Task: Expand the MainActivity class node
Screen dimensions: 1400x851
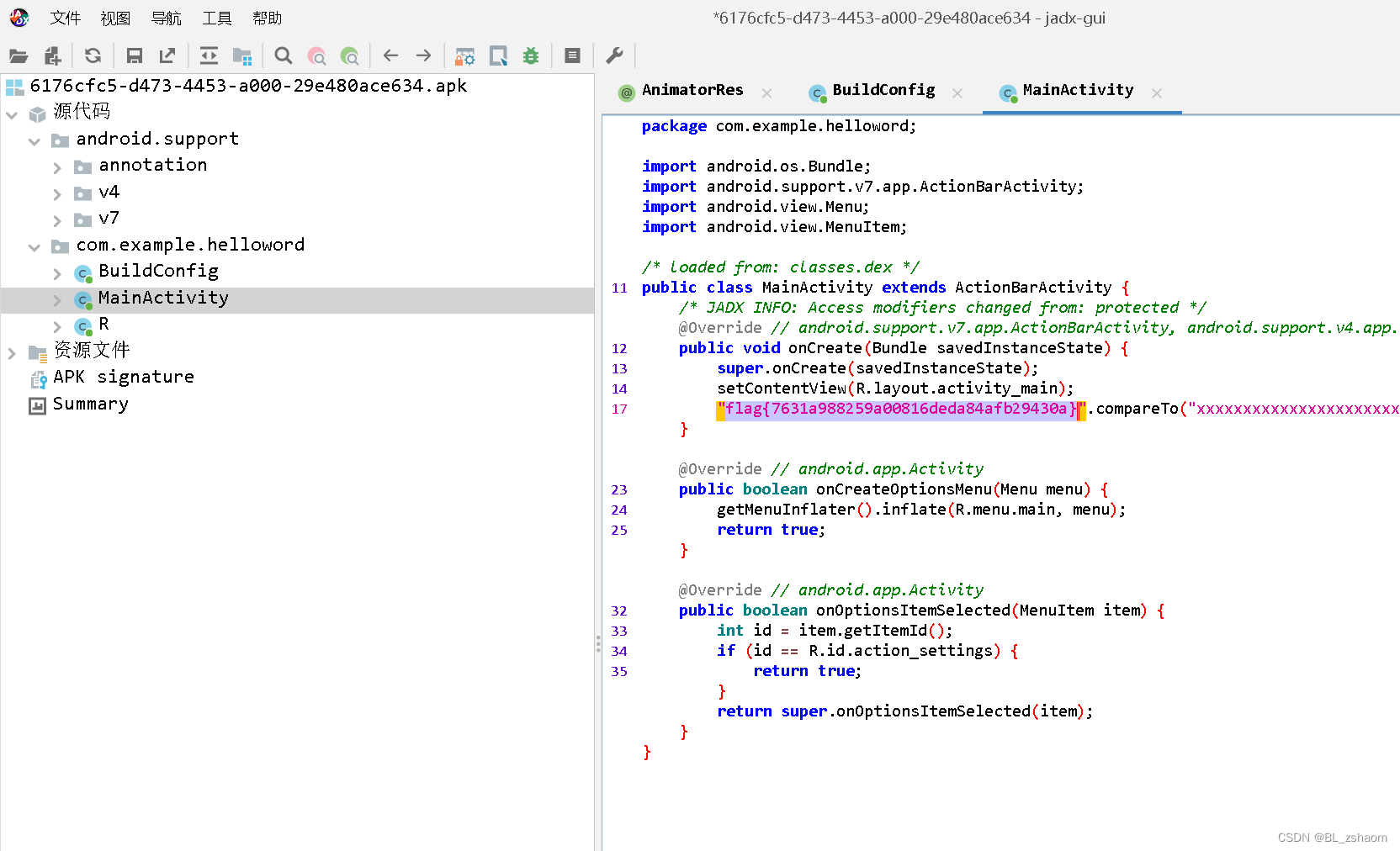Action: (57, 300)
